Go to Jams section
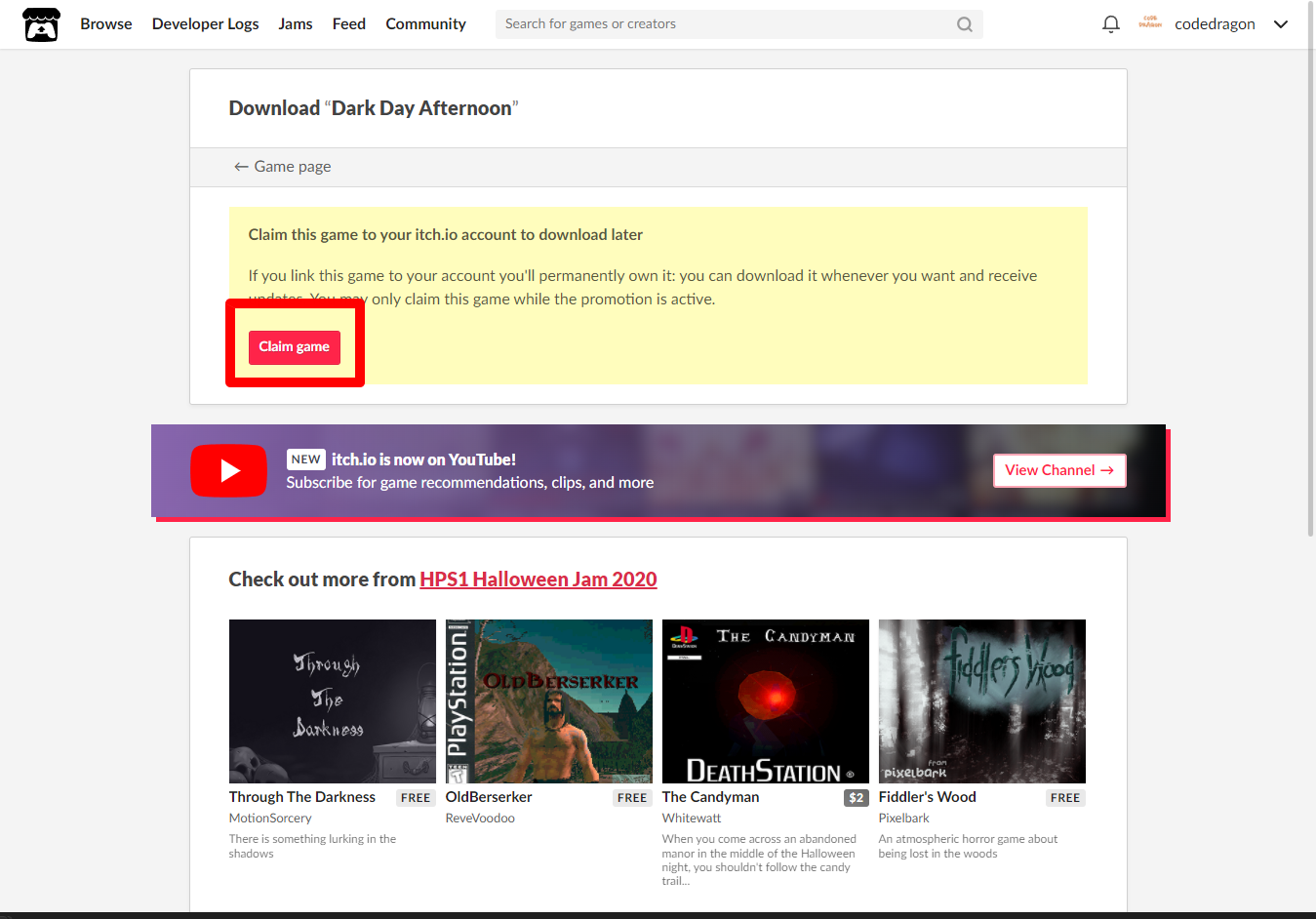Viewport: 1316px width, 919px height. 295,23
